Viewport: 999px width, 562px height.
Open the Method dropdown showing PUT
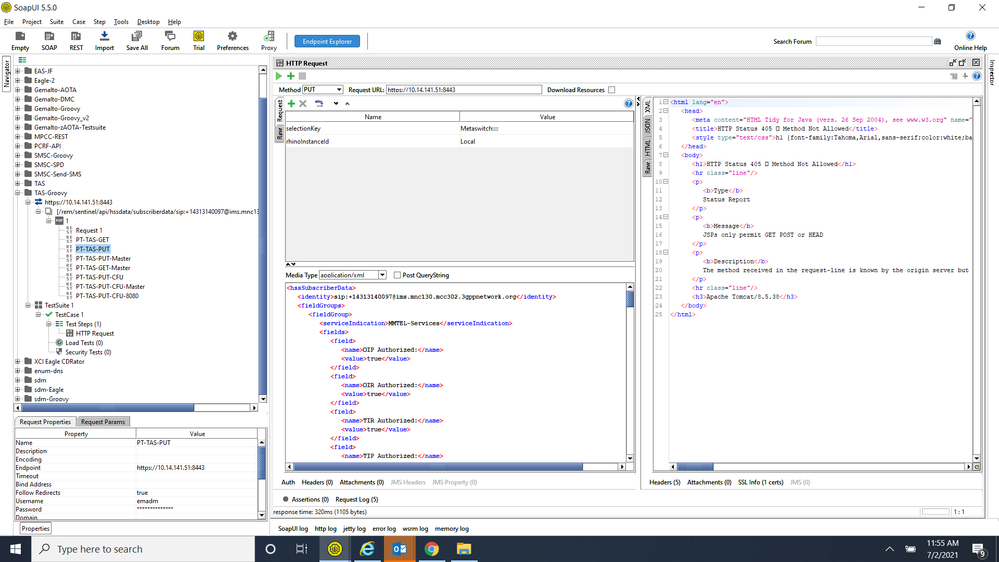pos(322,90)
